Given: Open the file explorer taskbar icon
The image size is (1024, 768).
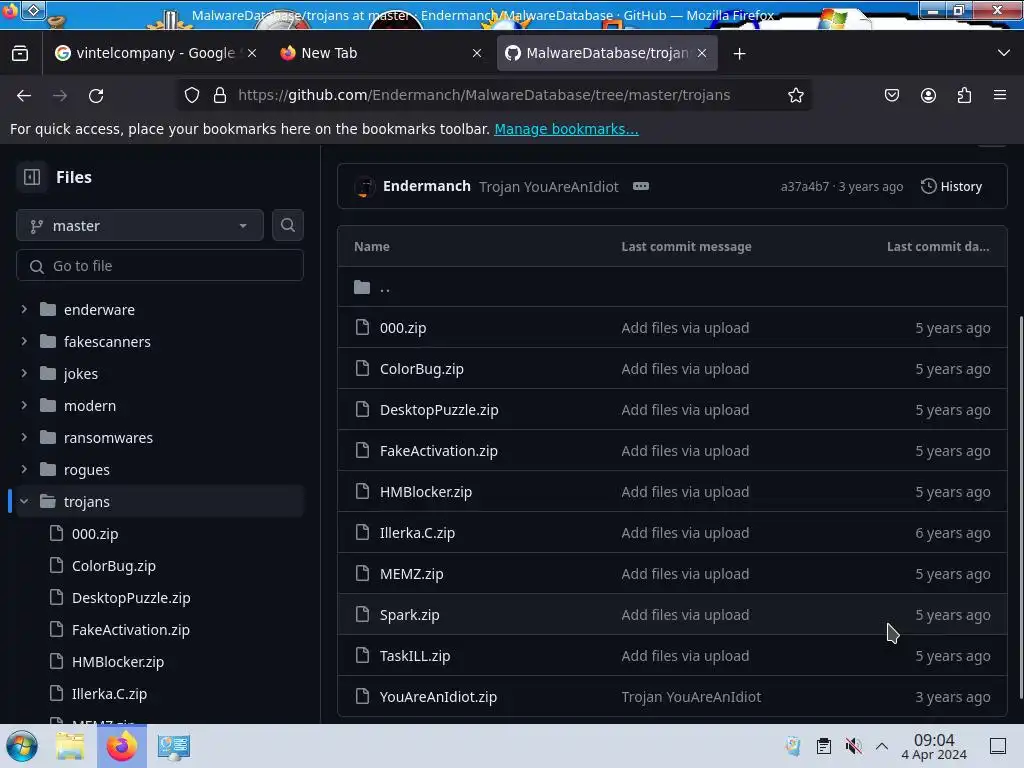Looking at the screenshot, I should 70,746.
